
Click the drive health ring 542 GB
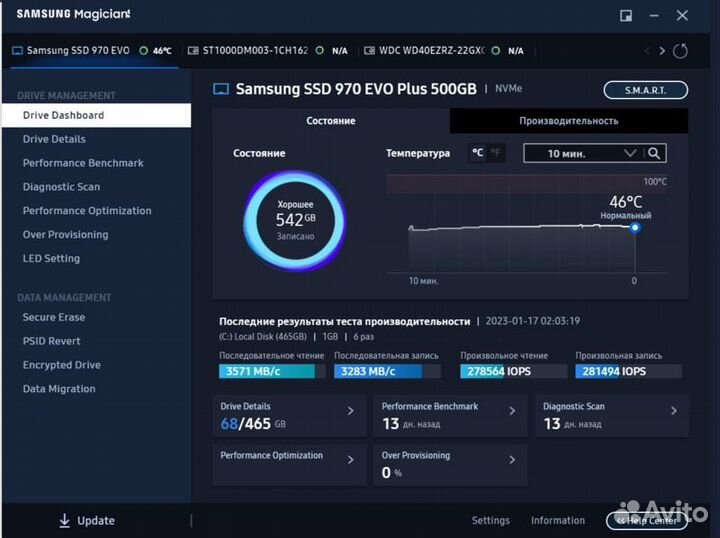point(295,221)
